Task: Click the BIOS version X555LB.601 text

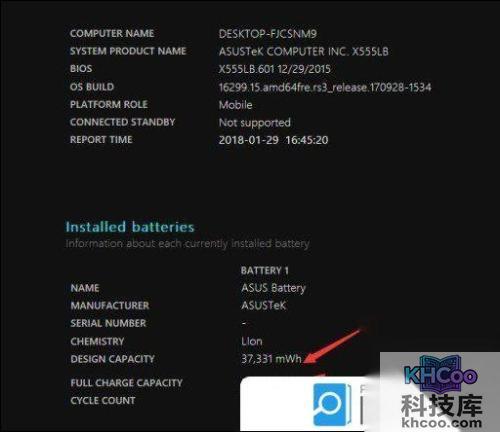Action: click(246, 69)
